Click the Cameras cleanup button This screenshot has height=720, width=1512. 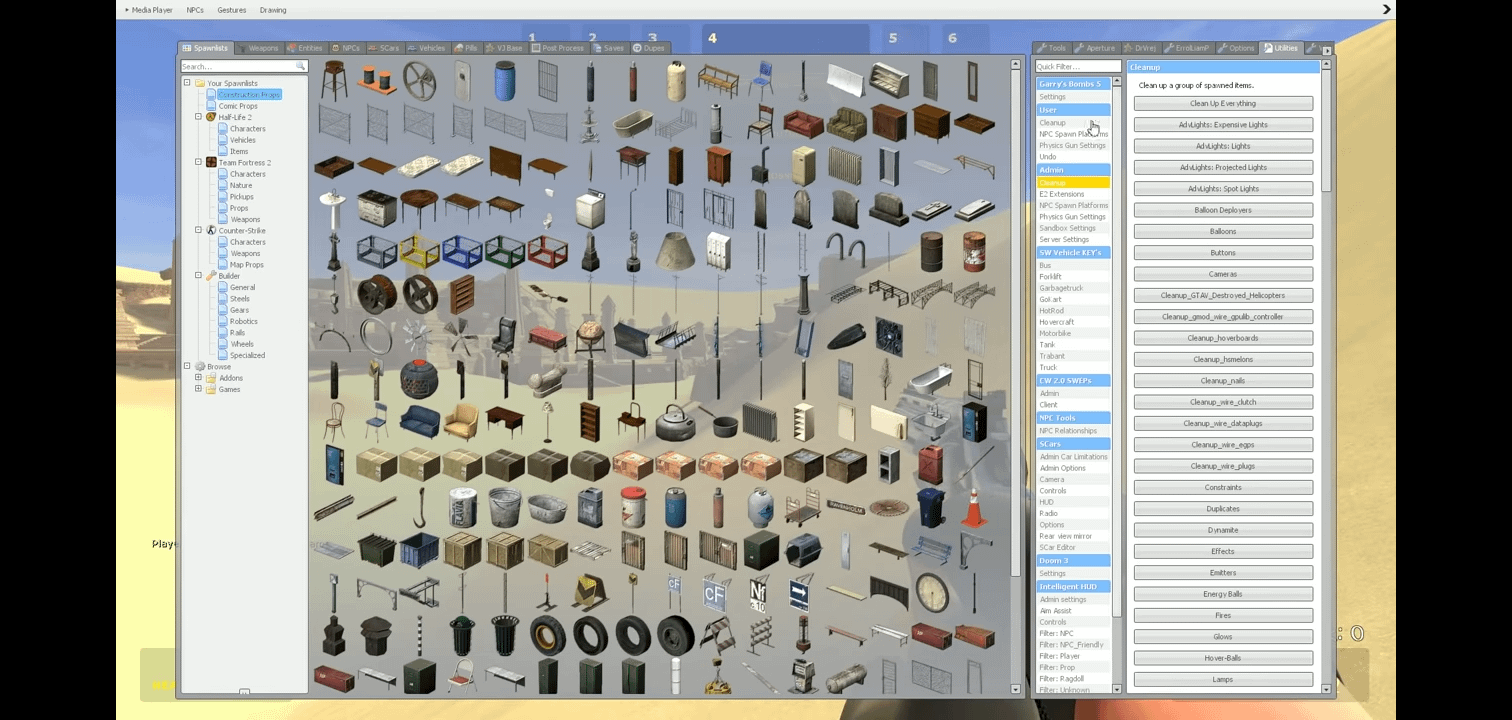[1223, 274]
